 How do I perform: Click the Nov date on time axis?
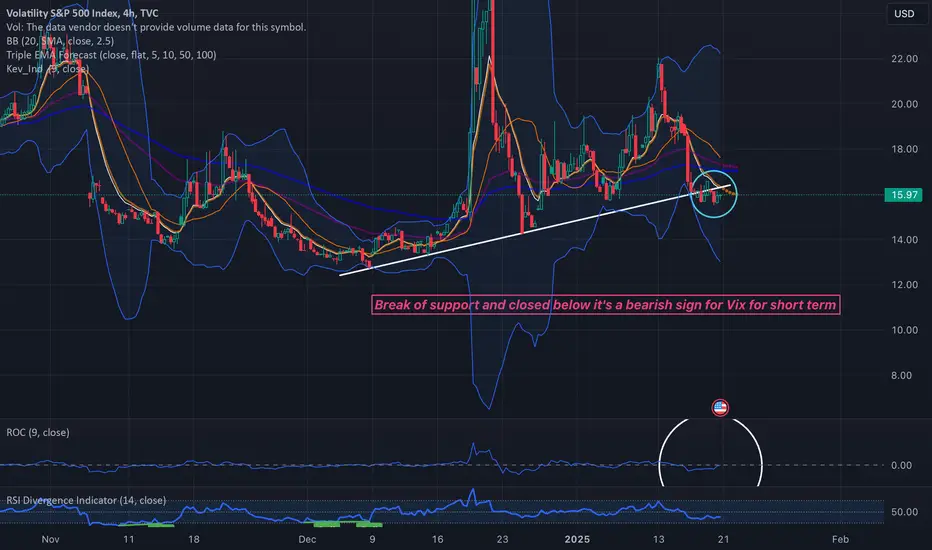[51, 539]
